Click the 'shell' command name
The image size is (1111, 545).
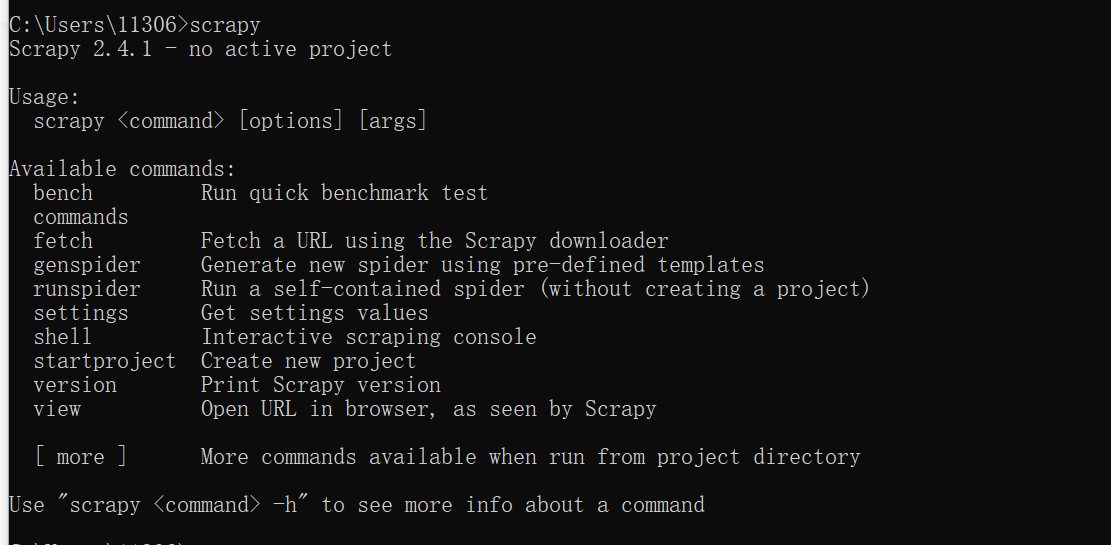62,337
